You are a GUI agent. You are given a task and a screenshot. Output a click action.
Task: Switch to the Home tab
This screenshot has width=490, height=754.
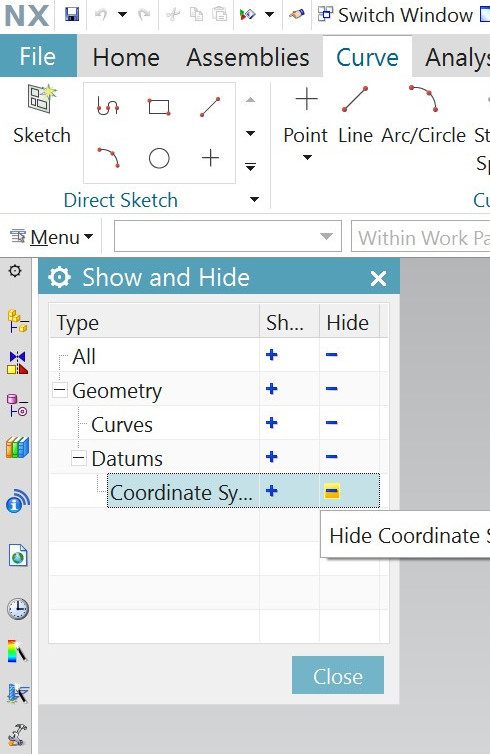[x=126, y=58]
